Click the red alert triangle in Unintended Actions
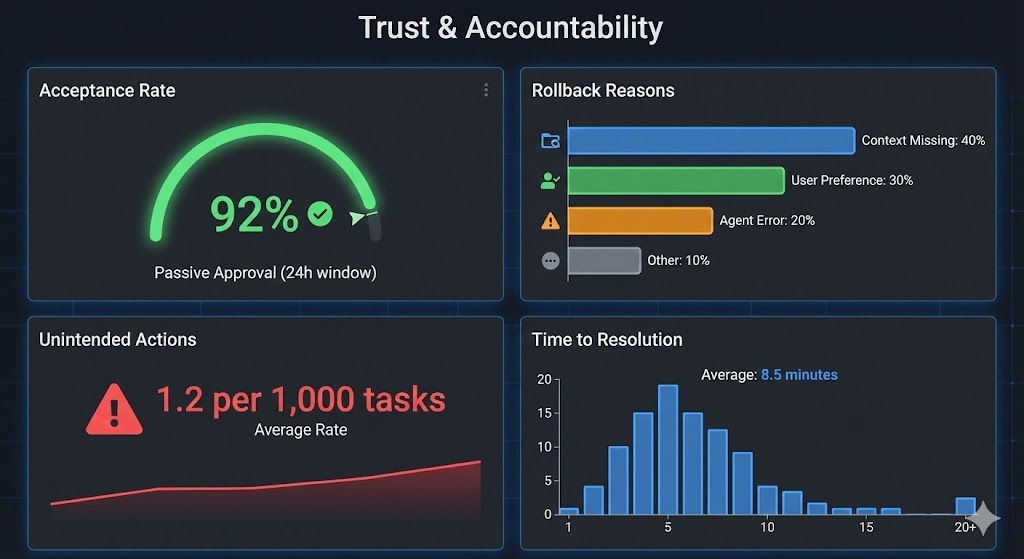The width and height of the screenshot is (1024, 559). (114, 410)
